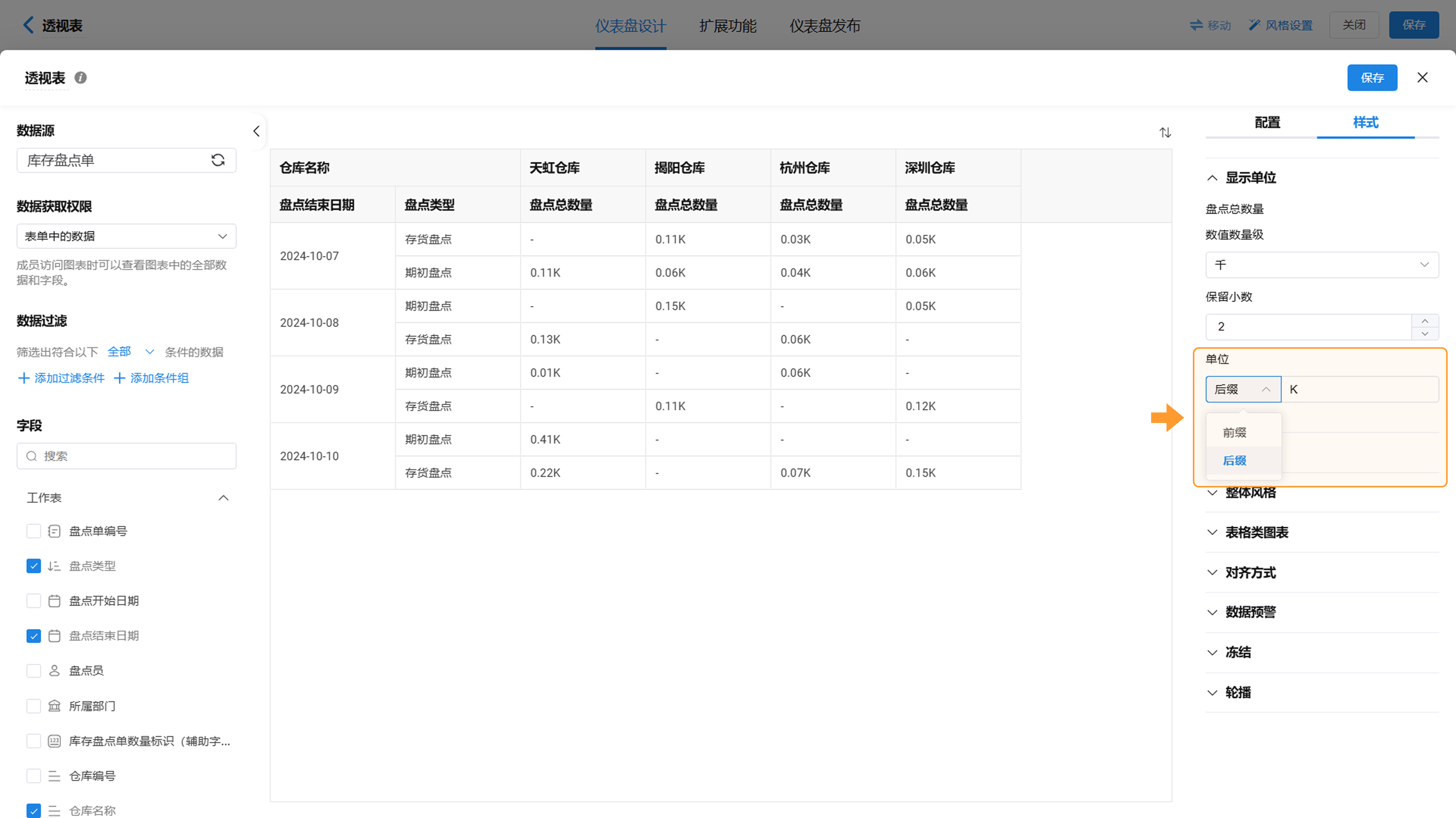Click the text icon of 仓库名称 field
The image size is (1456, 818).
(54, 811)
